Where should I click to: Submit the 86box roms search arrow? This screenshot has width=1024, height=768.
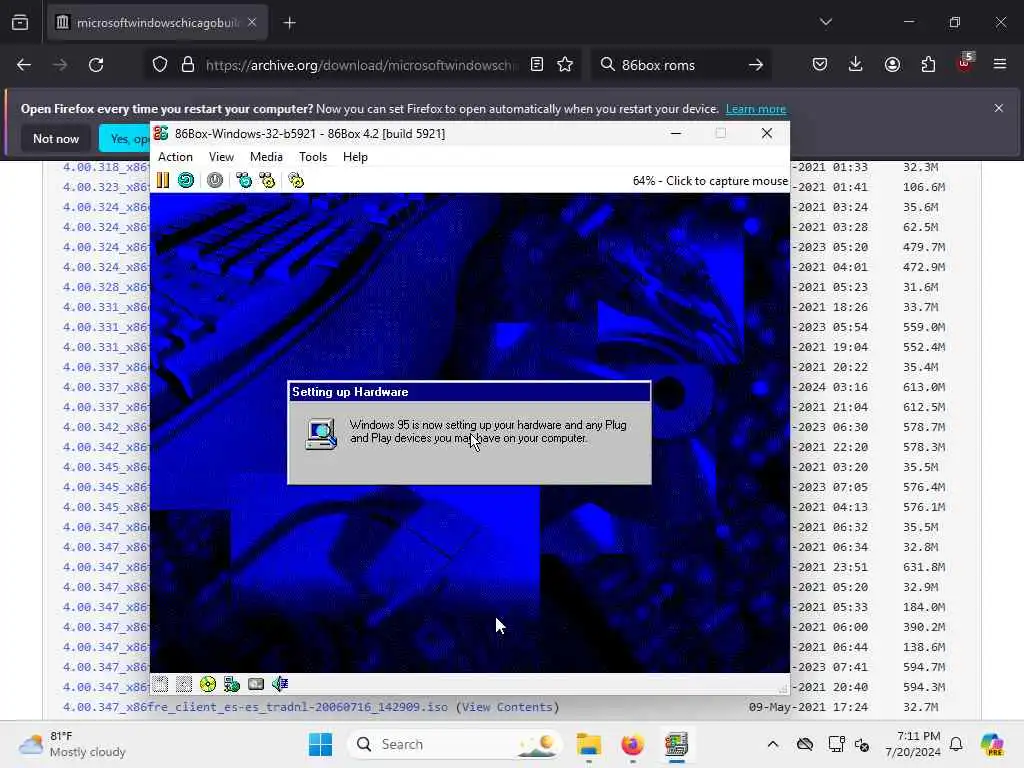coord(756,65)
